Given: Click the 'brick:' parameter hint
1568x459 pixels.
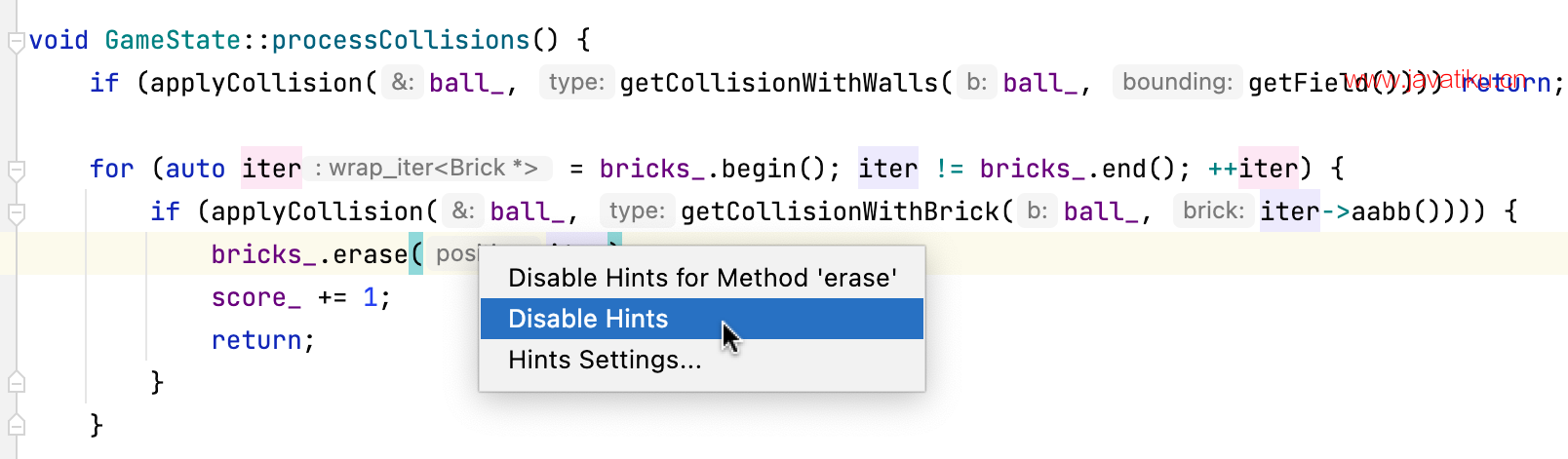Looking at the screenshot, I should 1213,210.
